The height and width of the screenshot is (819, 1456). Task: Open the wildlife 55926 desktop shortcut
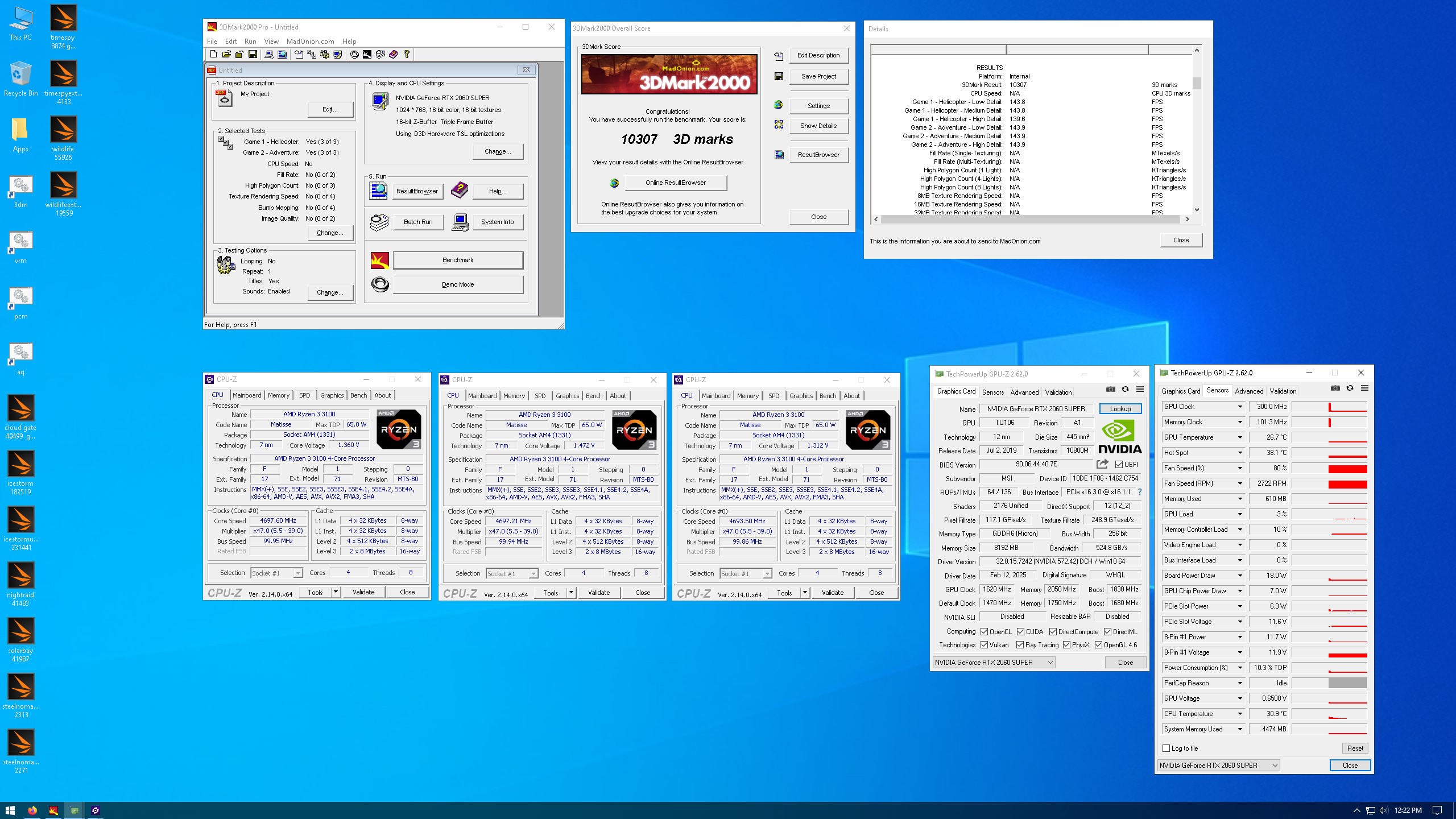point(63,138)
